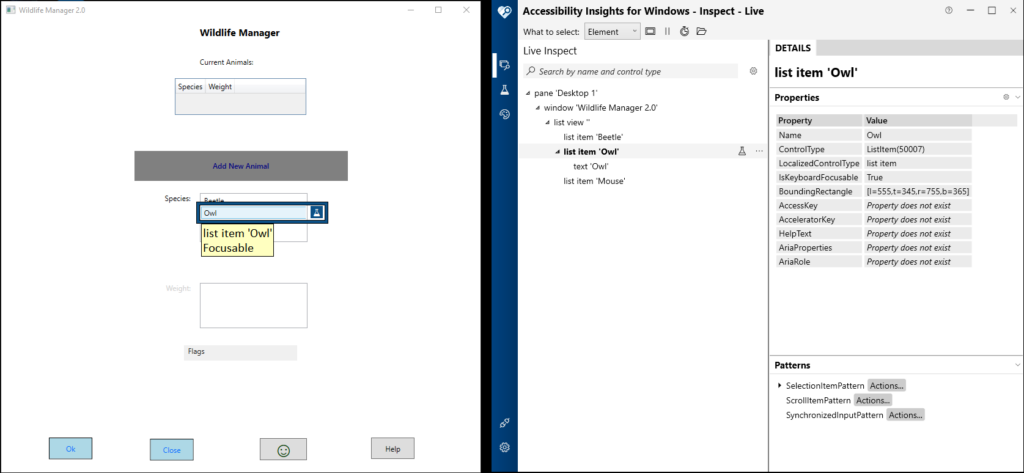Click the Ok button in Wildlife Manager
The width and height of the screenshot is (1024, 473).
(71, 449)
